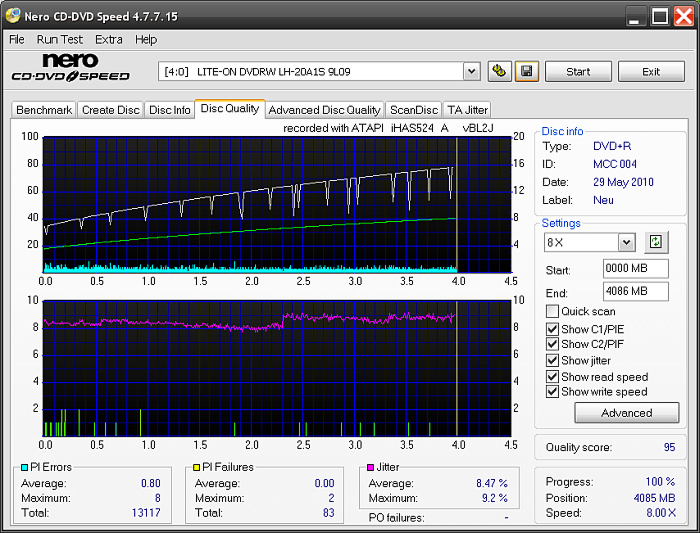Viewport: 700px width, 533px height.
Task: Open the Extra menu
Action: click(x=109, y=39)
